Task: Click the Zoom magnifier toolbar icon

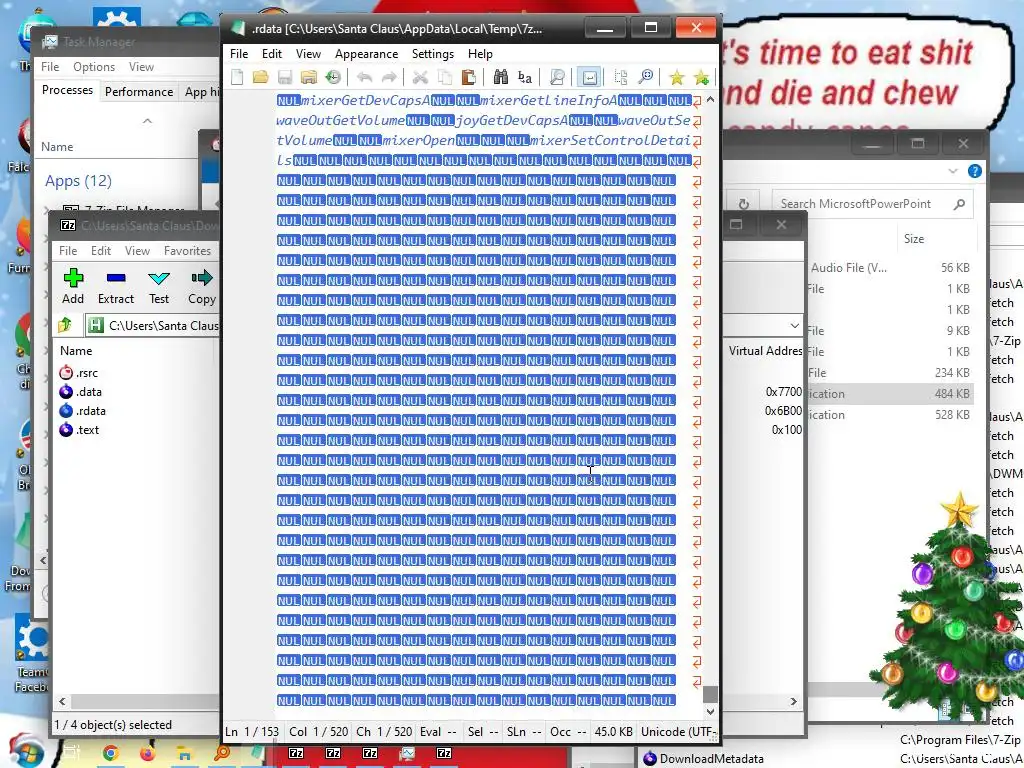Action: tap(645, 78)
